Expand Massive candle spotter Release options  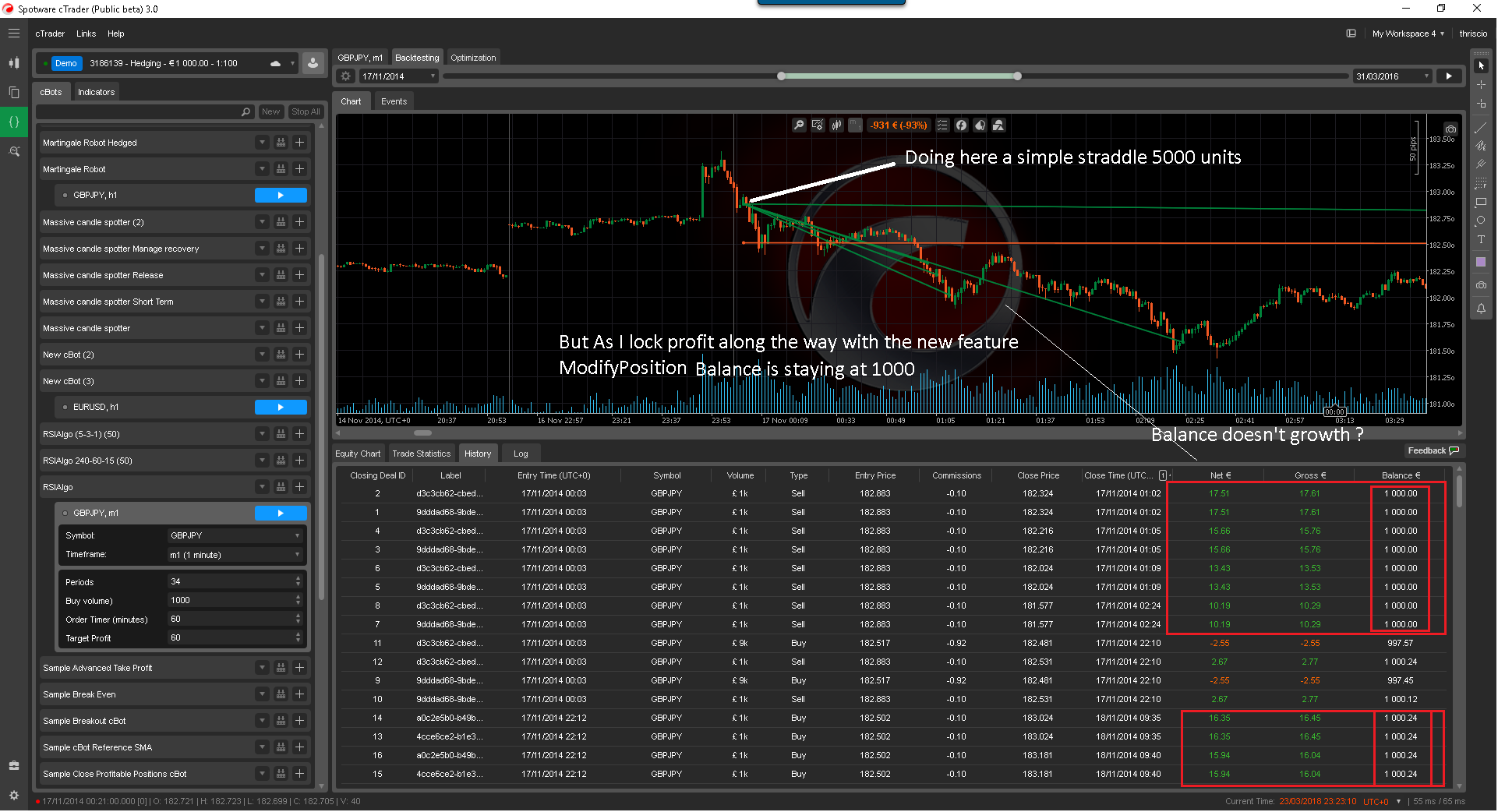coord(262,275)
